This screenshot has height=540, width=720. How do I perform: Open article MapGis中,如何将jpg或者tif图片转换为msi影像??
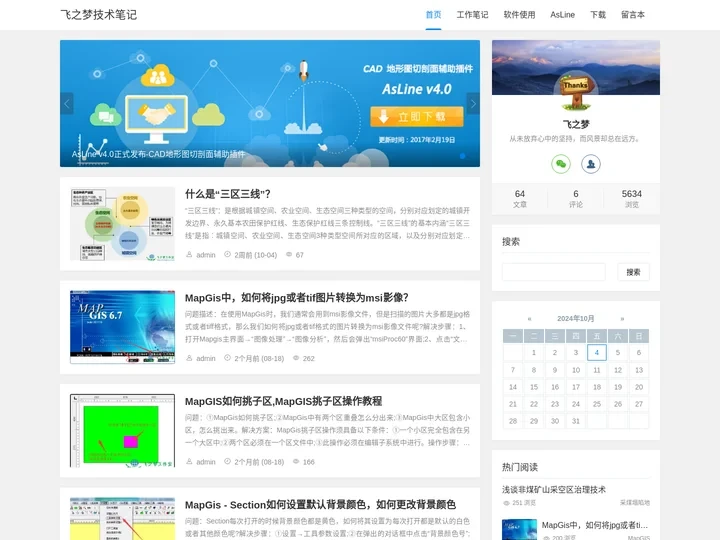click(297, 298)
